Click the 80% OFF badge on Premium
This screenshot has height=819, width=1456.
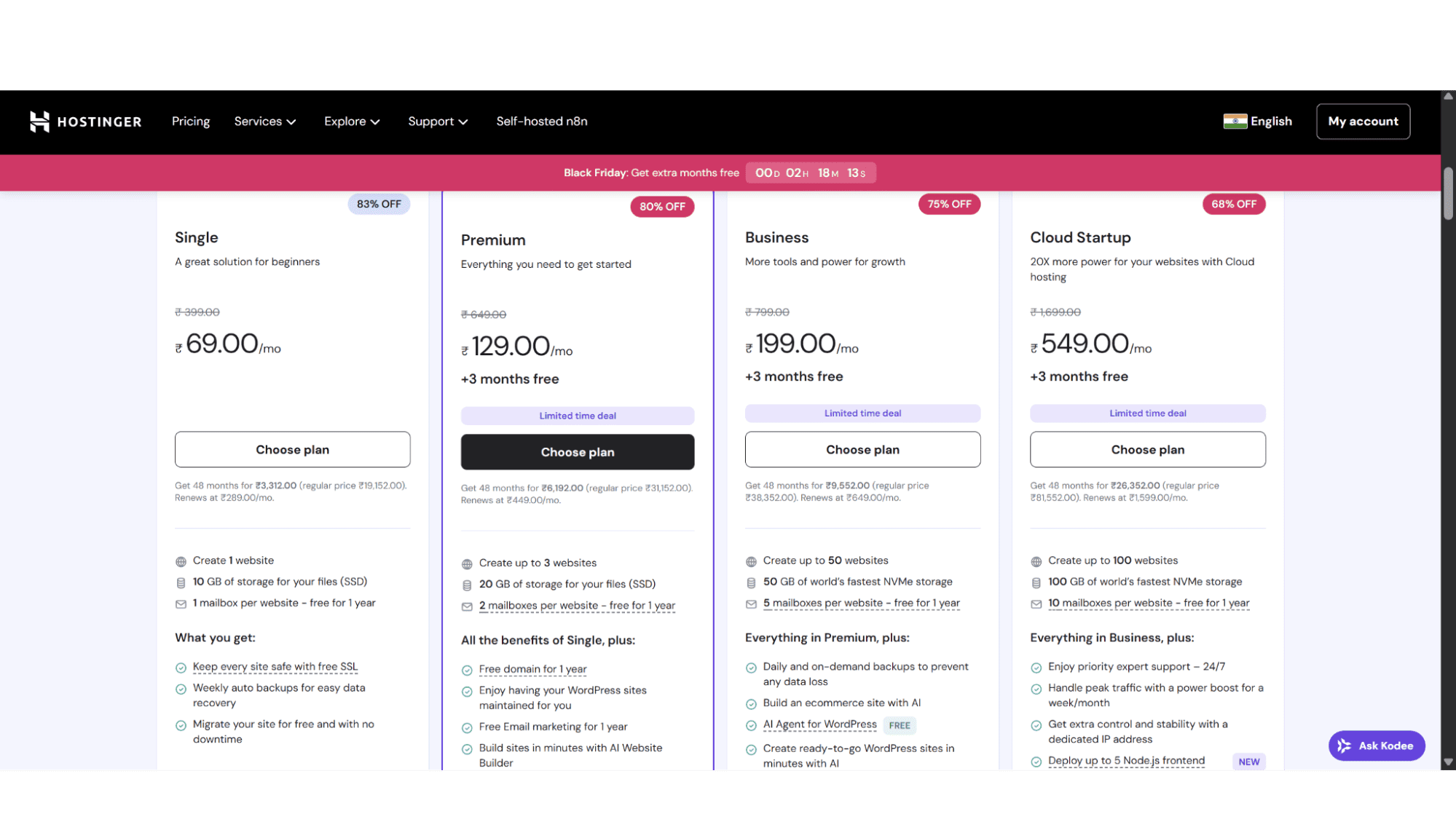click(x=662, y=207)
